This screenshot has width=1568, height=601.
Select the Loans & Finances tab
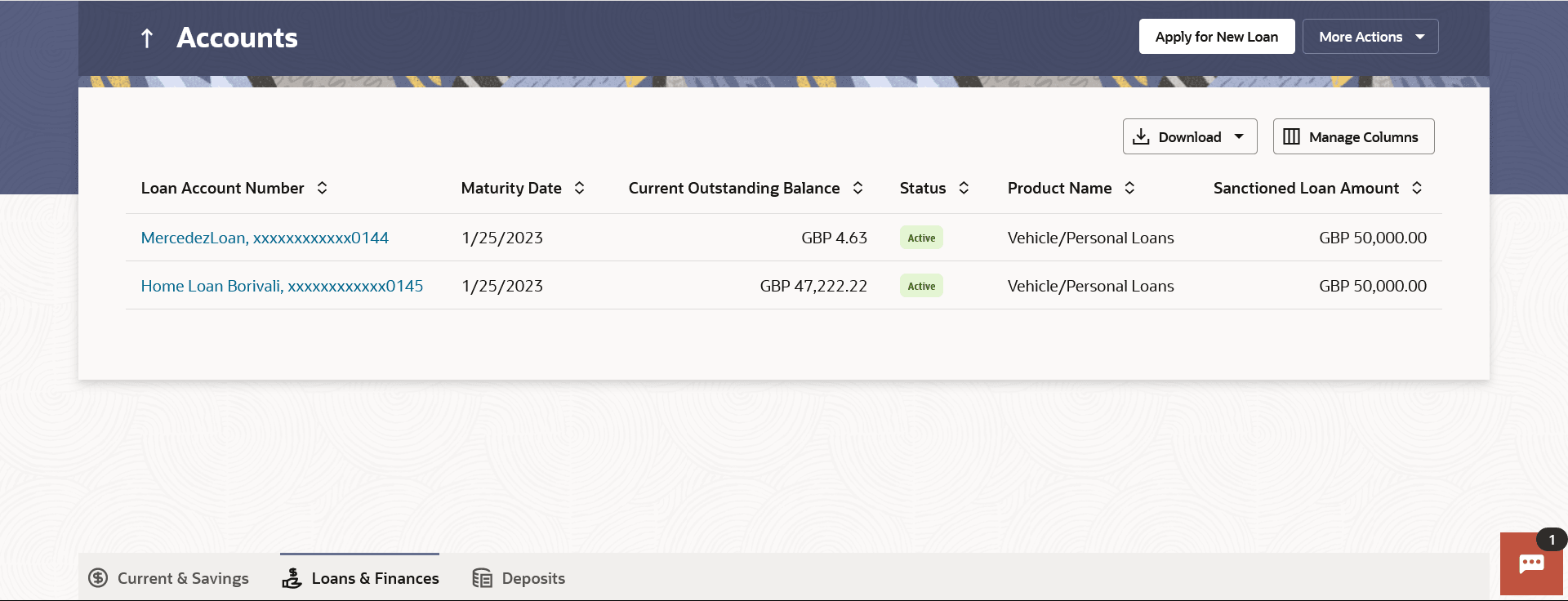point(359,578)
